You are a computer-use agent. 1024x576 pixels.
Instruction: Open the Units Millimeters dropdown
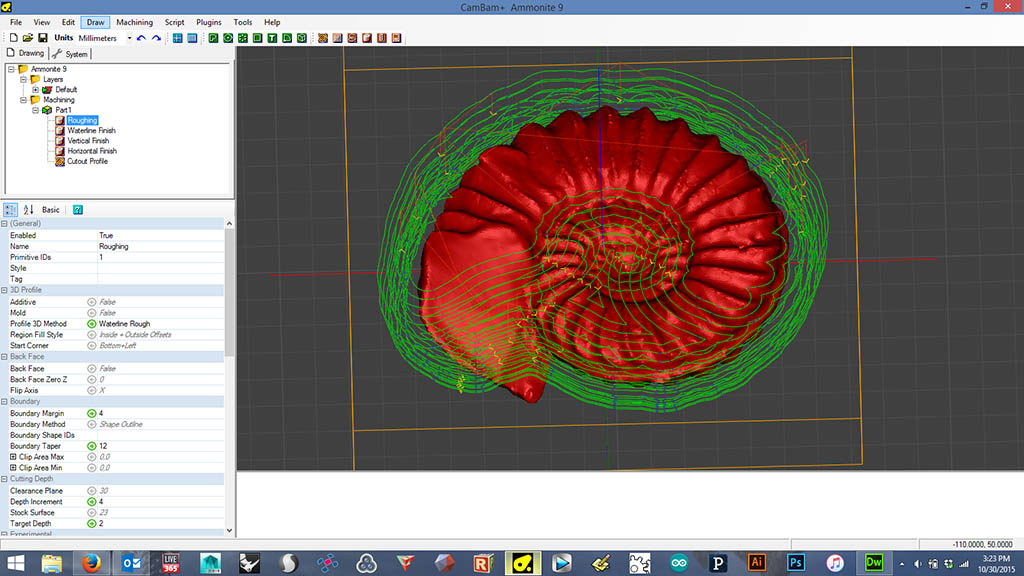coord(129,38)
